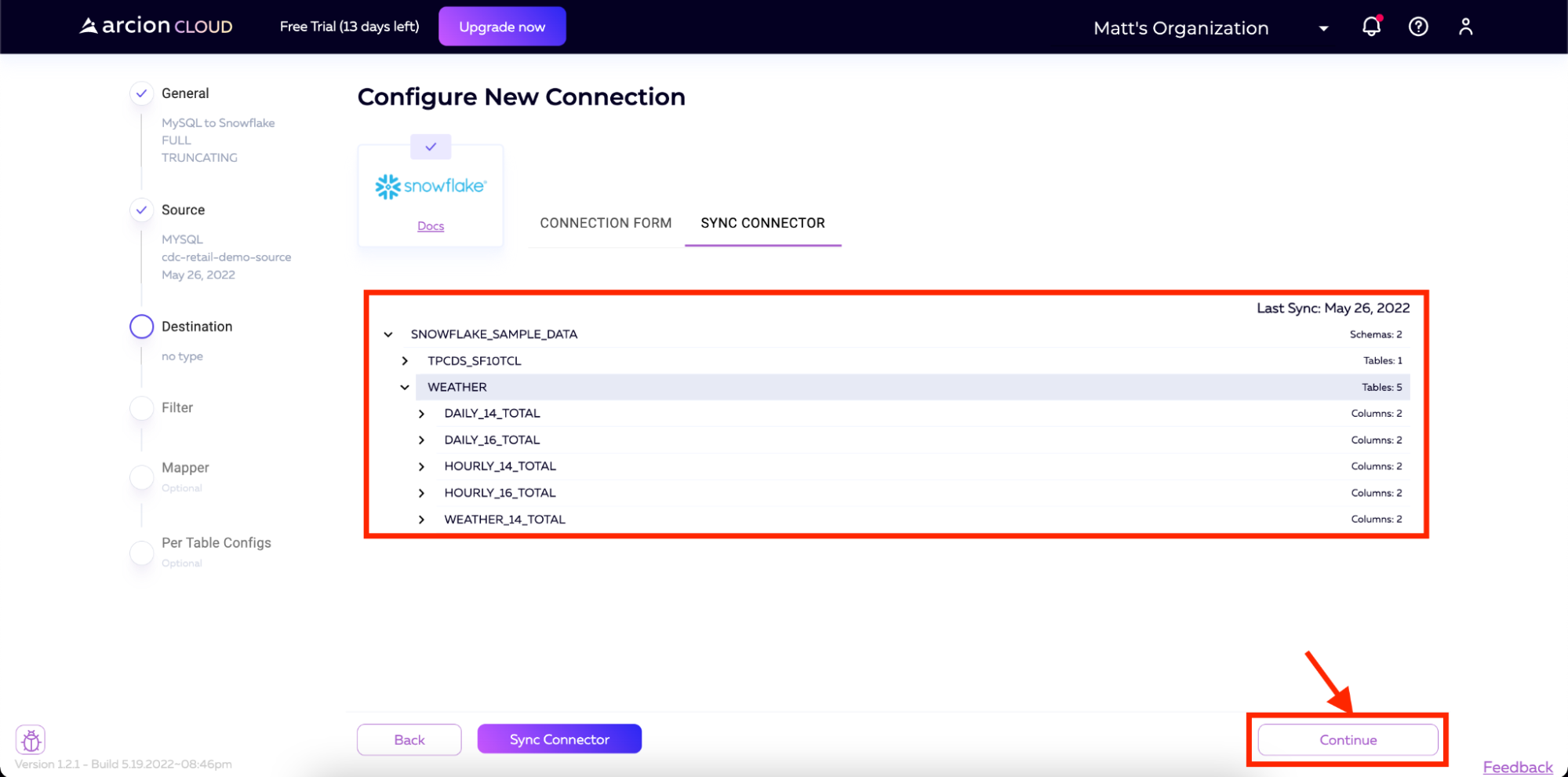Click the Schemas: 2 count
This screenshot has height=777, width=1568.
tap(1376, 334)
